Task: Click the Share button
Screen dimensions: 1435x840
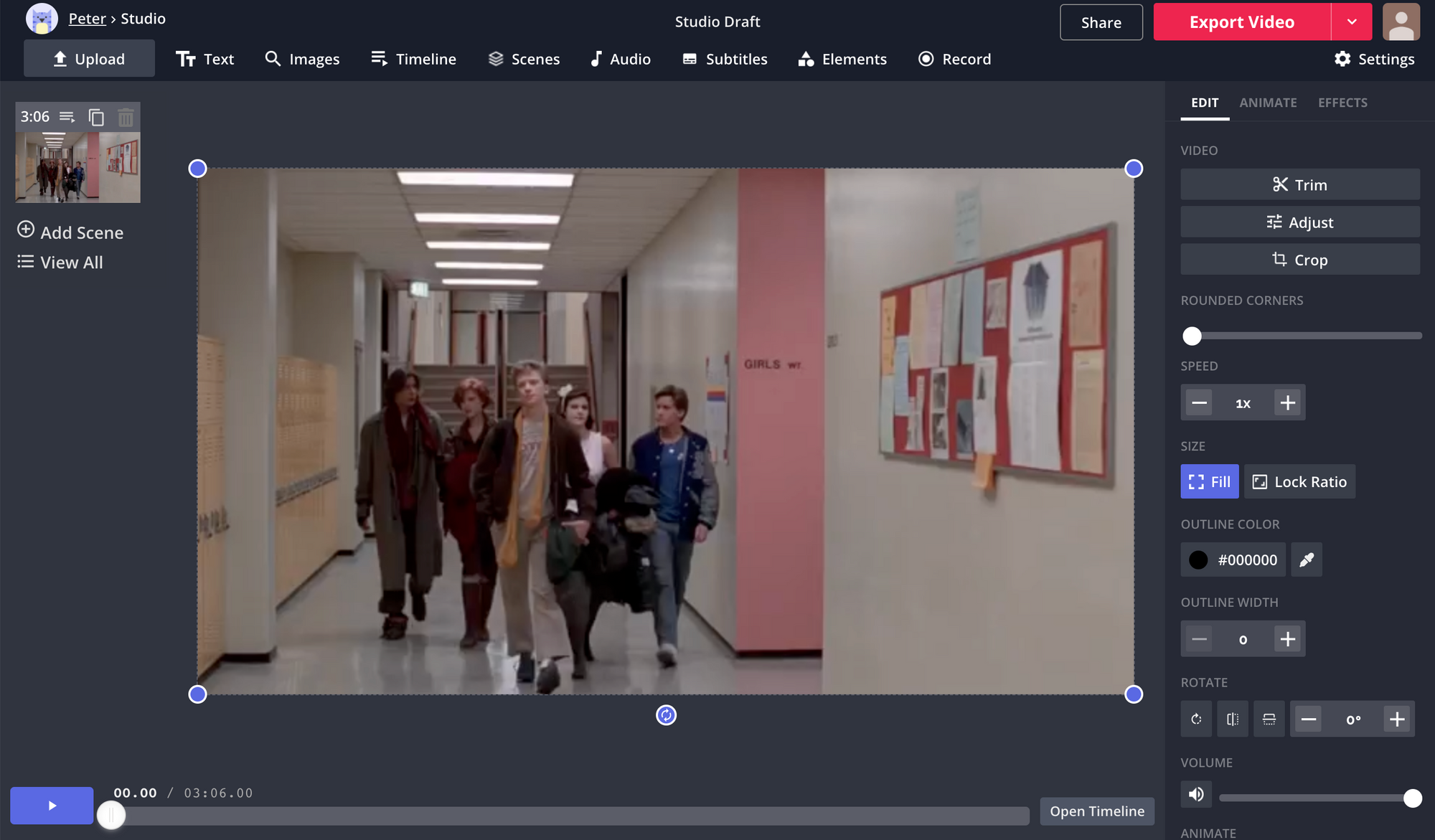Action: [x=1101, y=22]
